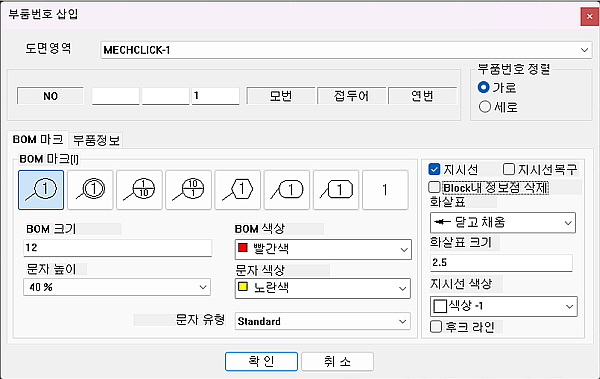The image size is (600, 379).
Task: Select the single circle BOM mark style
Action: 41,190
